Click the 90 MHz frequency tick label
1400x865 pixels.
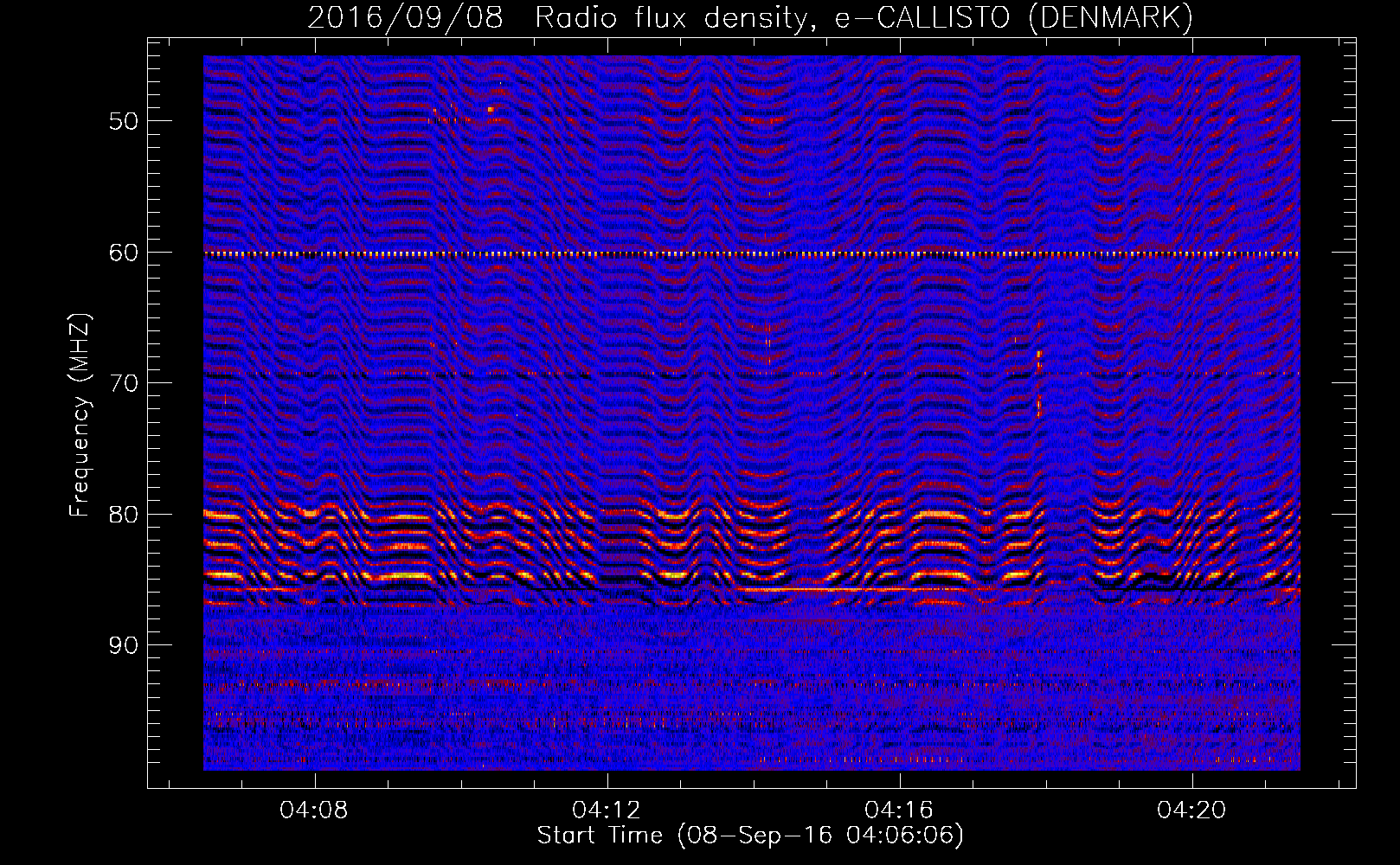click(124, 645)
